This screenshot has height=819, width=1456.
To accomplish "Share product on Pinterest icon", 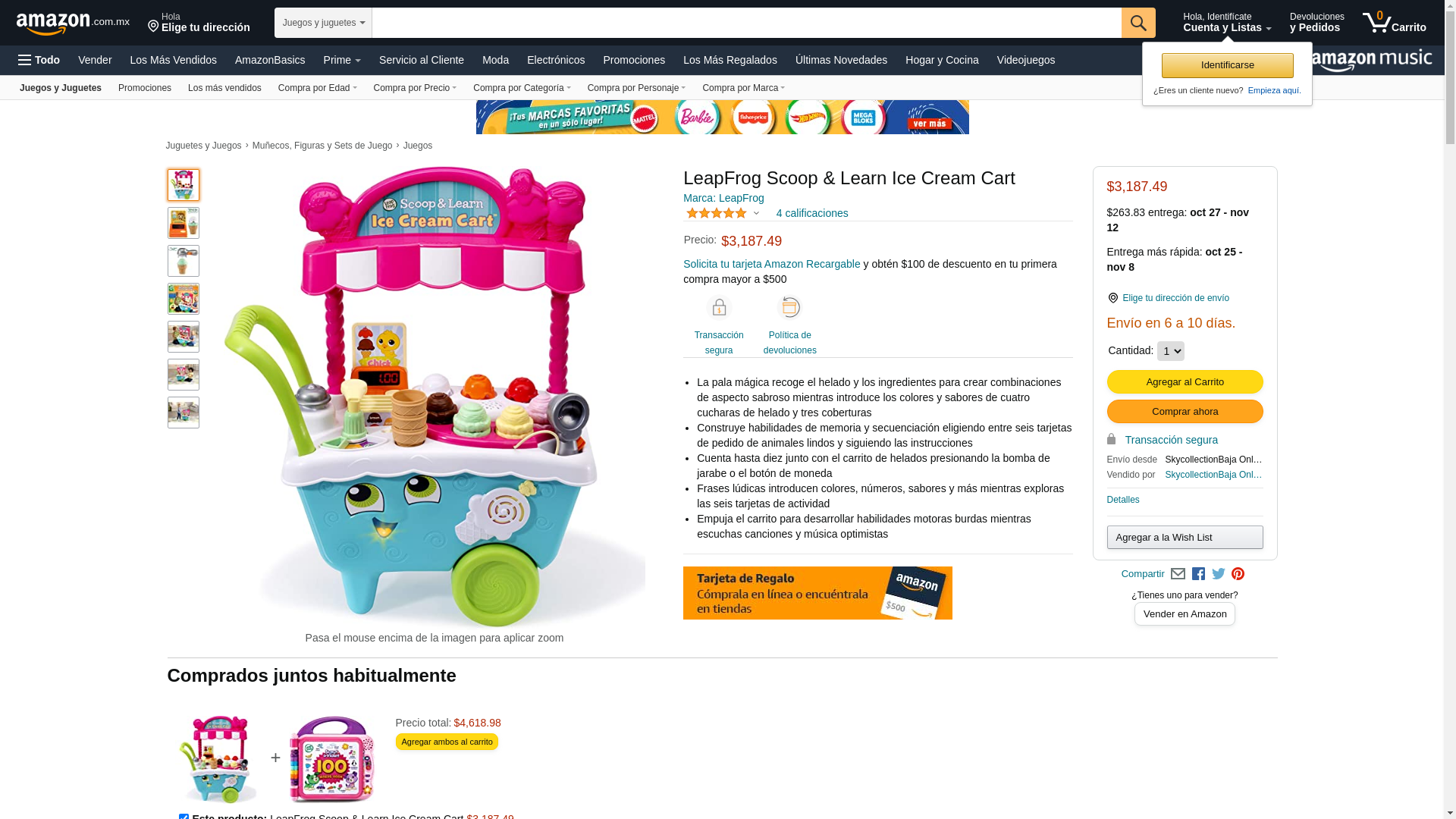I will 1238,574.
